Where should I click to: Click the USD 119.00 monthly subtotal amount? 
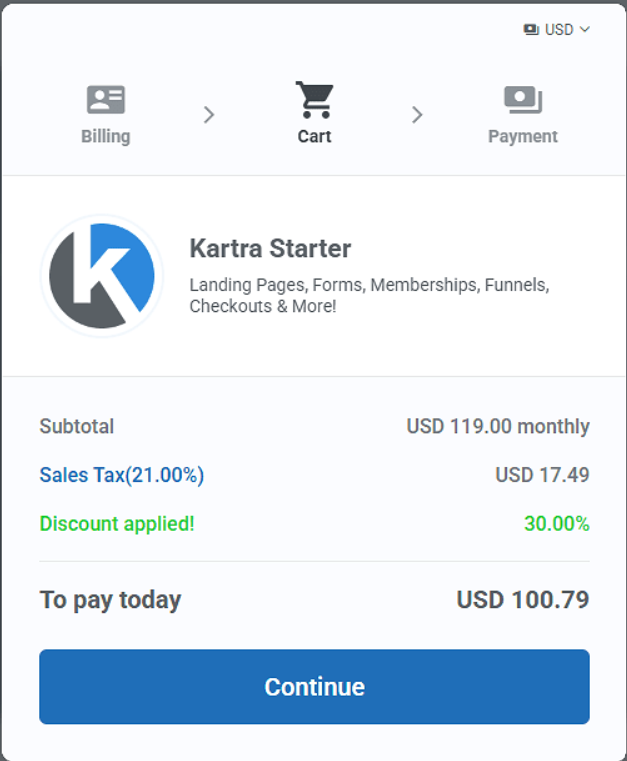pyautogui.click(x=497, y=426)
